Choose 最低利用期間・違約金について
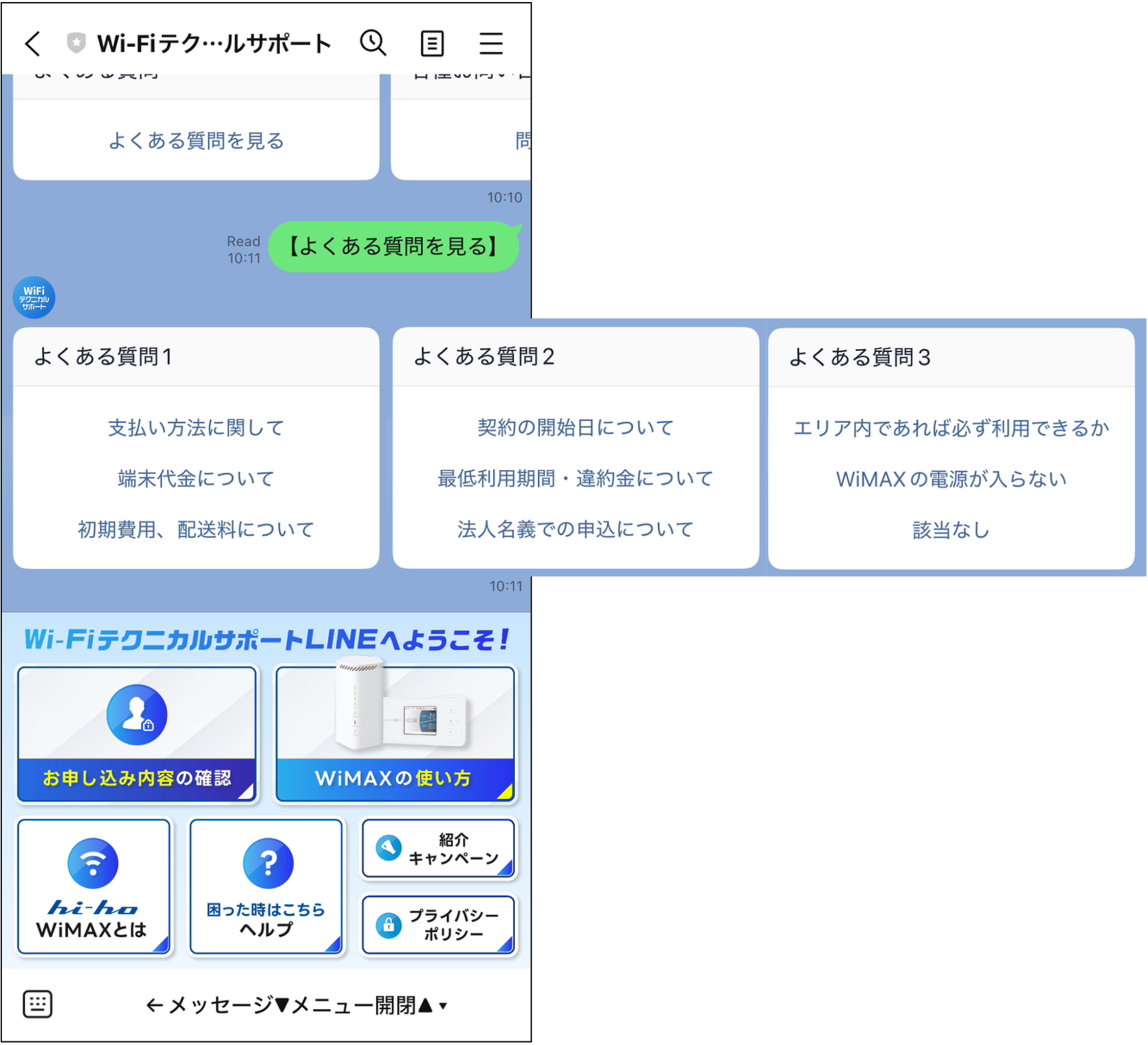This screenshot has width=1148, height=1045. (575, 479)
